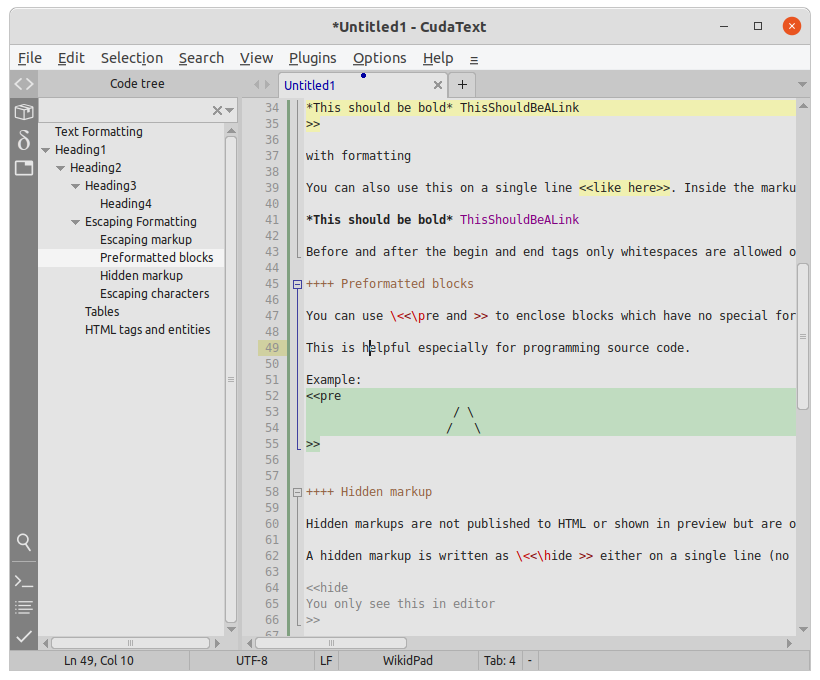820x680 pixels.
Task: Select Hidden markup in code tree
Action: 141,276
